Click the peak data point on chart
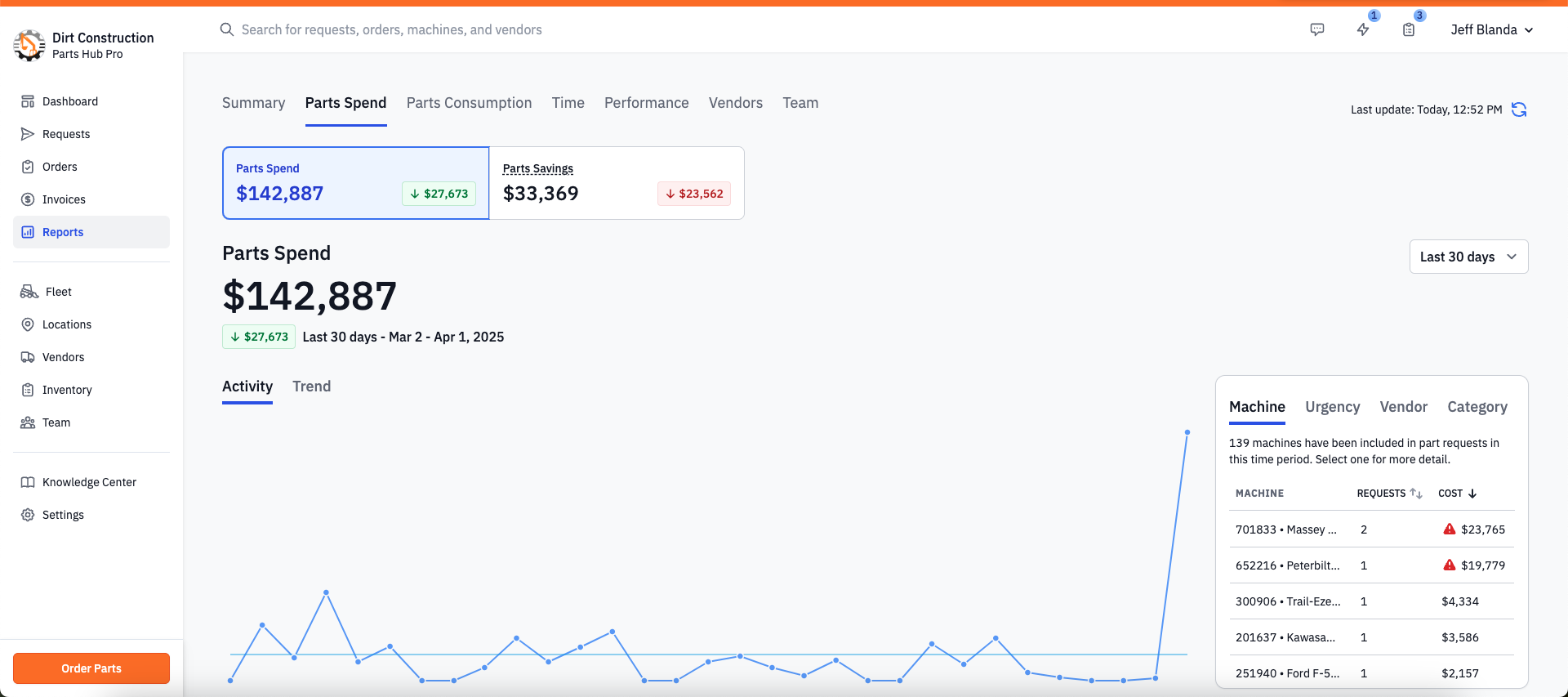 1187,432
